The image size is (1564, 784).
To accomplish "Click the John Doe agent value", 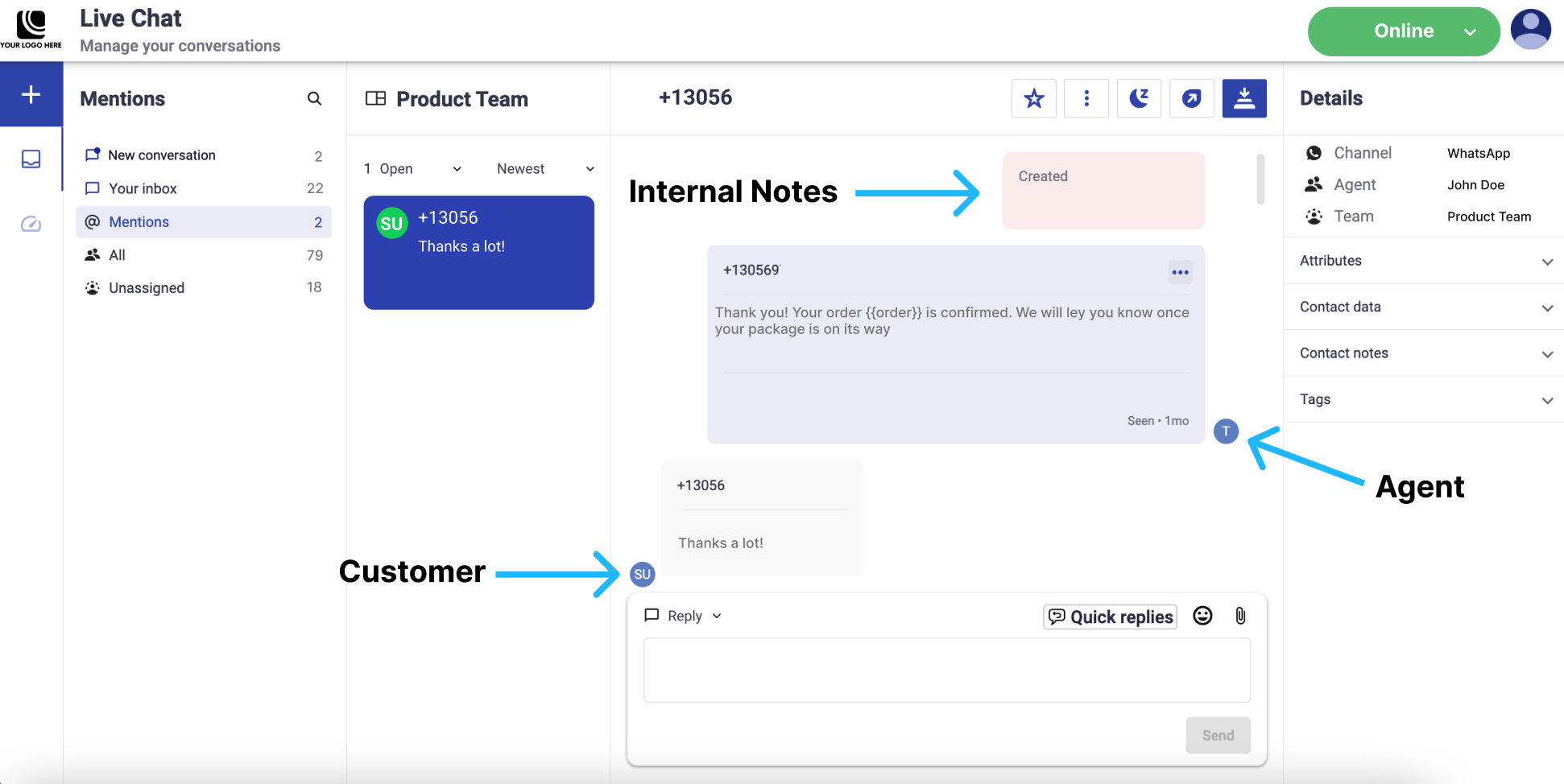I will (1475, 185).
